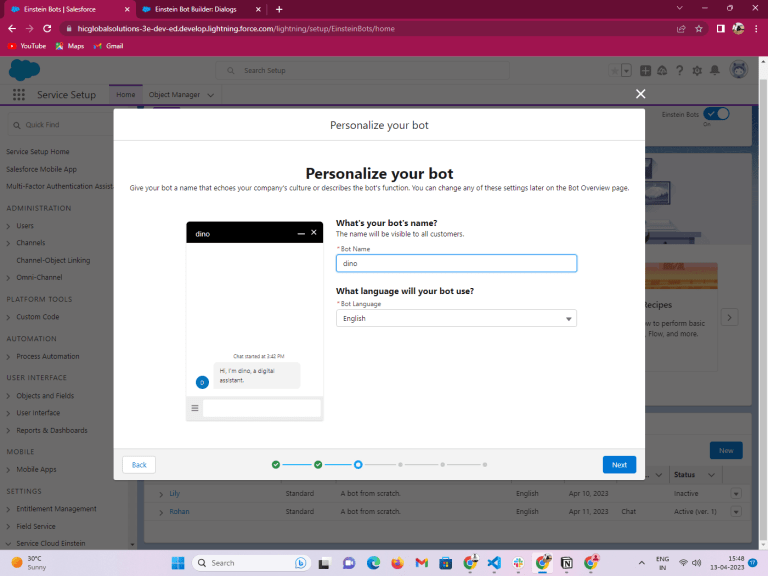Switch to the Object Manager tab
768x576 pixels.
tap(174, 95)
